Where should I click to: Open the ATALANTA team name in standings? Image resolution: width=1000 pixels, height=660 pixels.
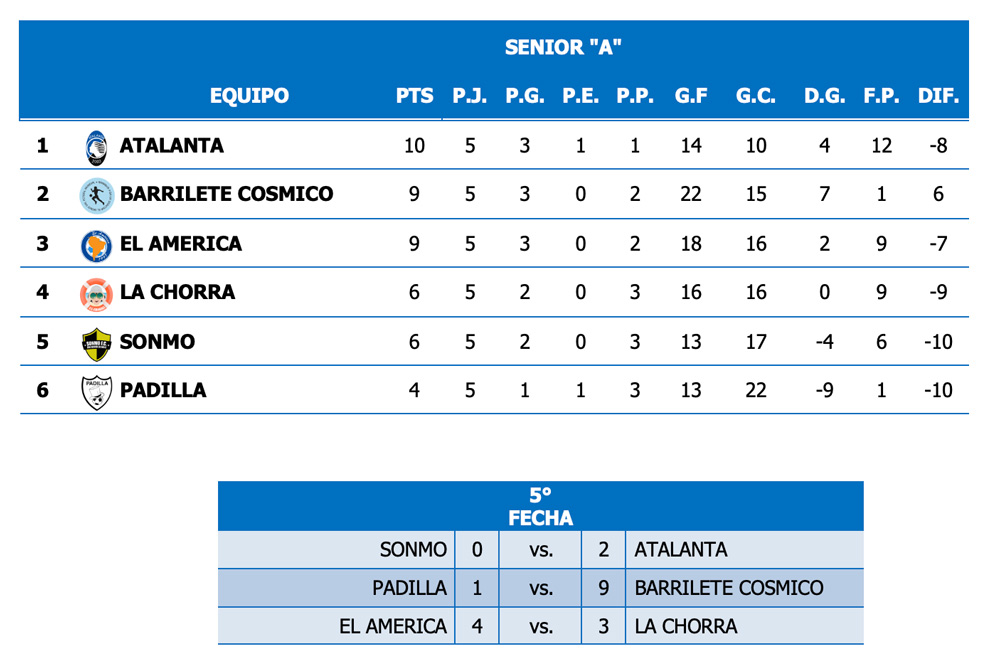point(171,146)
